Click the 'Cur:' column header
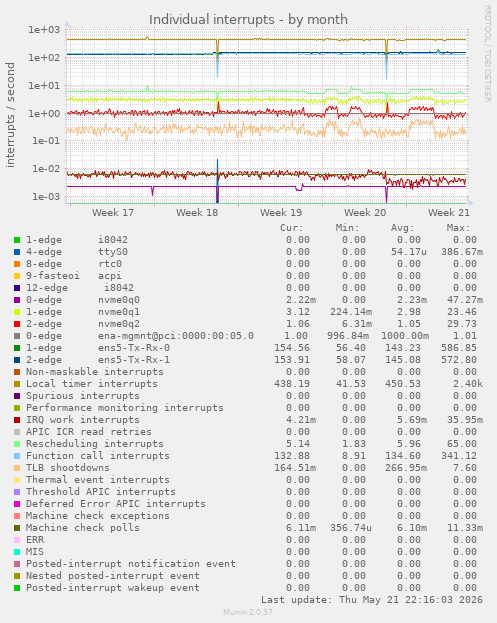The width and height of the screenshot is (497, 623). click(292, 228)
